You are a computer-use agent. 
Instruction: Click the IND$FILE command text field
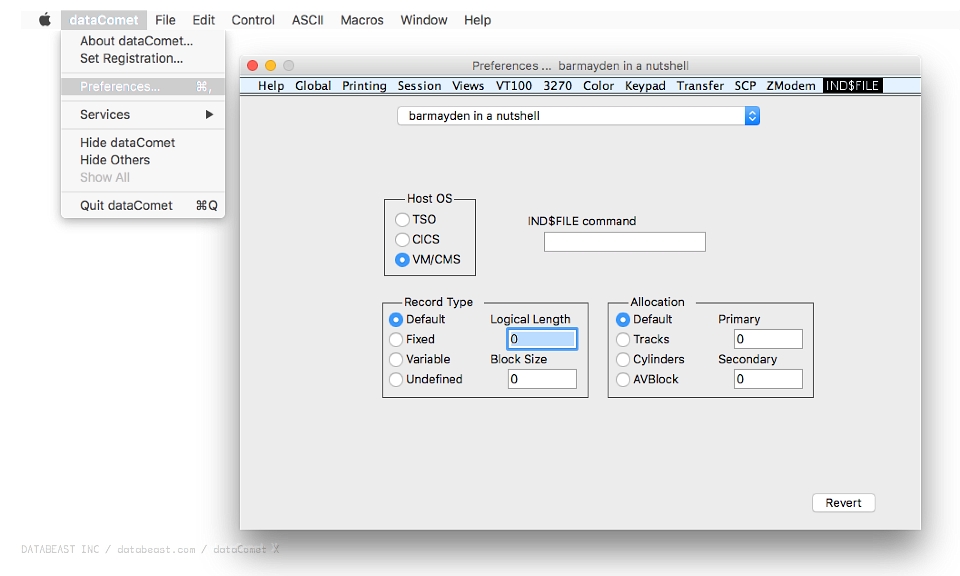pos(624,242)
